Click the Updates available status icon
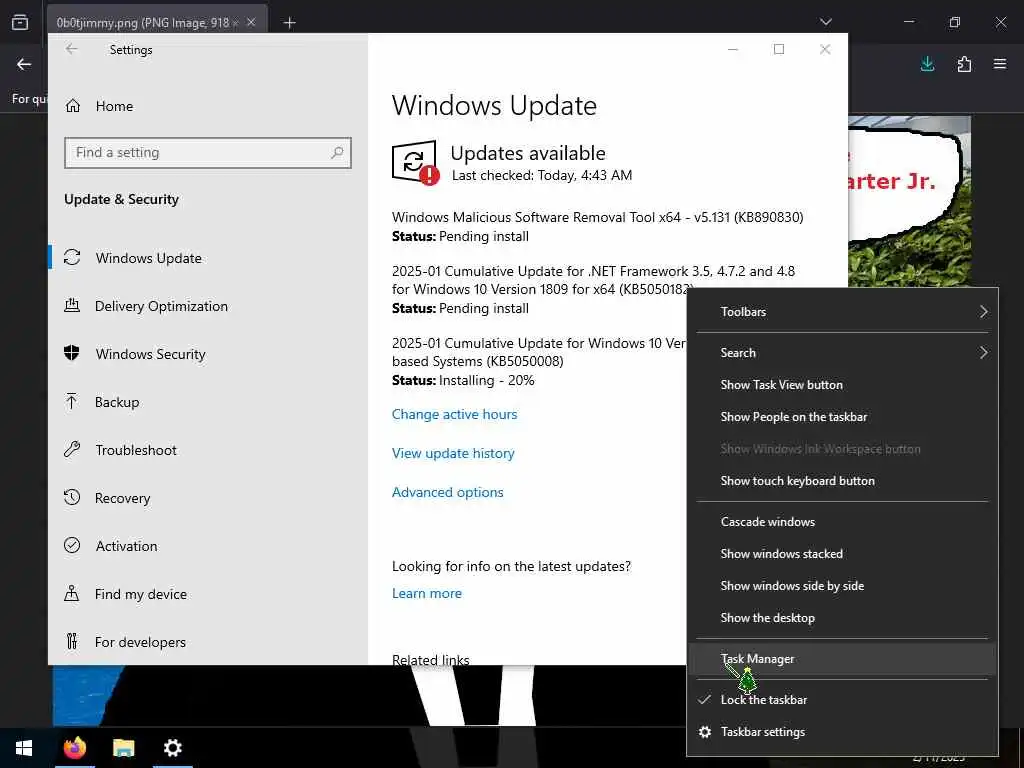 coord(415,163)
